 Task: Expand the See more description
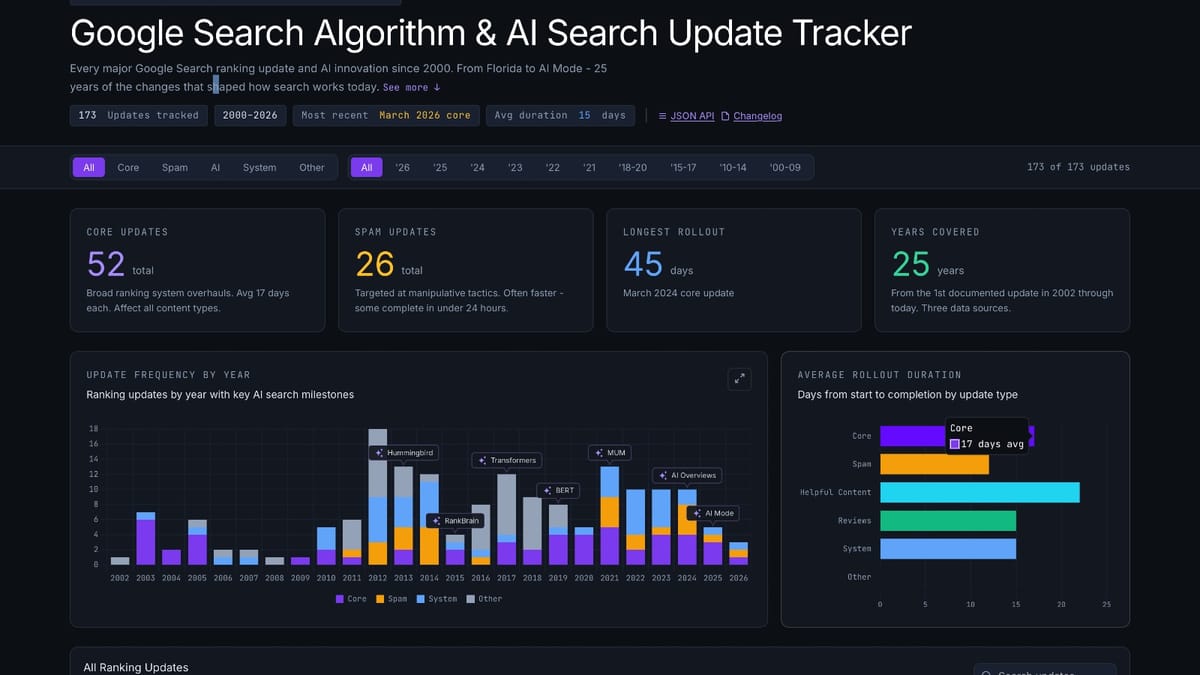(411, 88)
